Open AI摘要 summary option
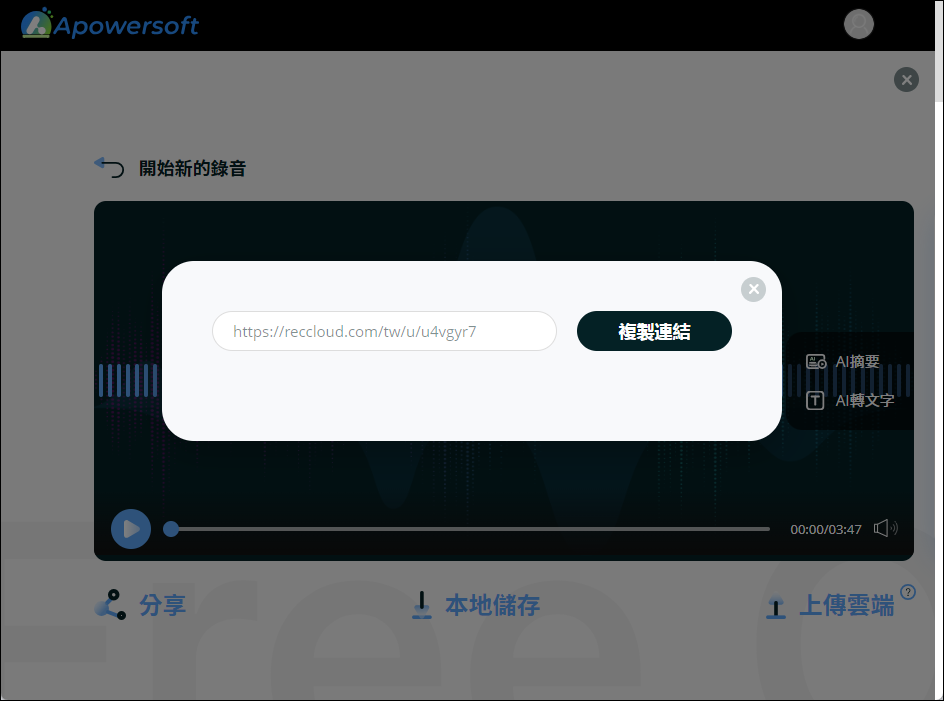Screen dimensions: 944x701 pyautogui.click(x=842, y=361)
